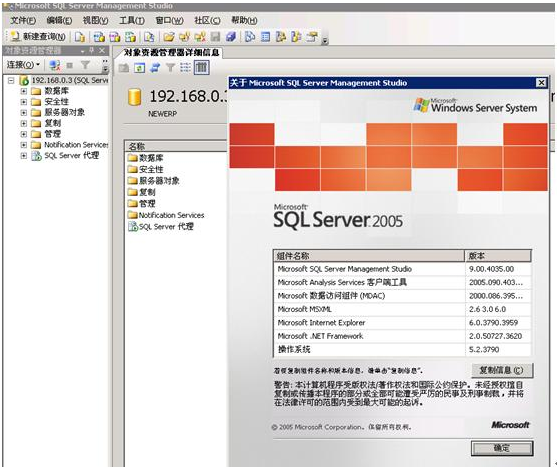
Task: Open the 工具(T) menu
Action: pyautogui.click(x=131, y=20)
